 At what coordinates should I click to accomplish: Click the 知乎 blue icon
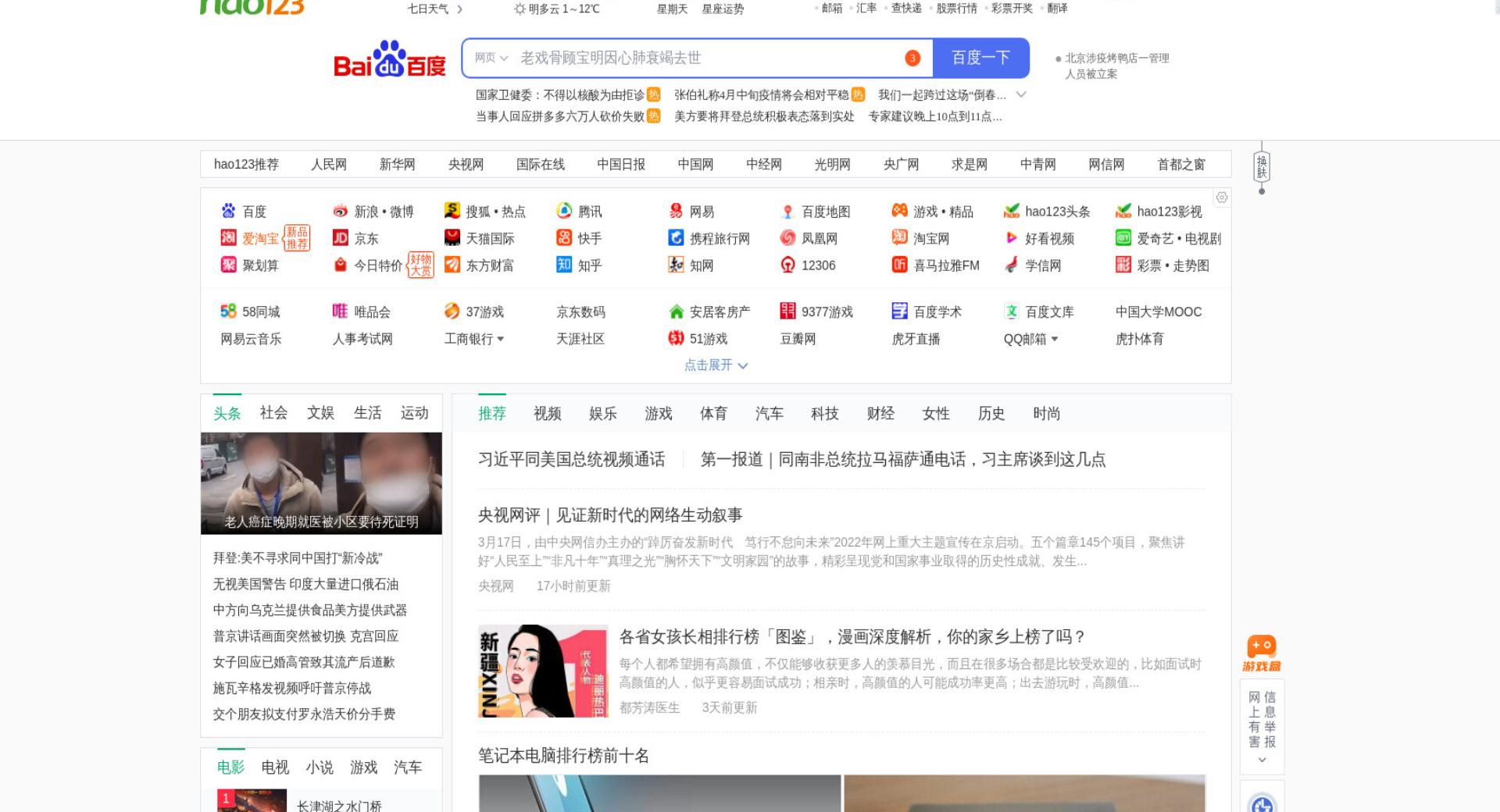point(564,265)
